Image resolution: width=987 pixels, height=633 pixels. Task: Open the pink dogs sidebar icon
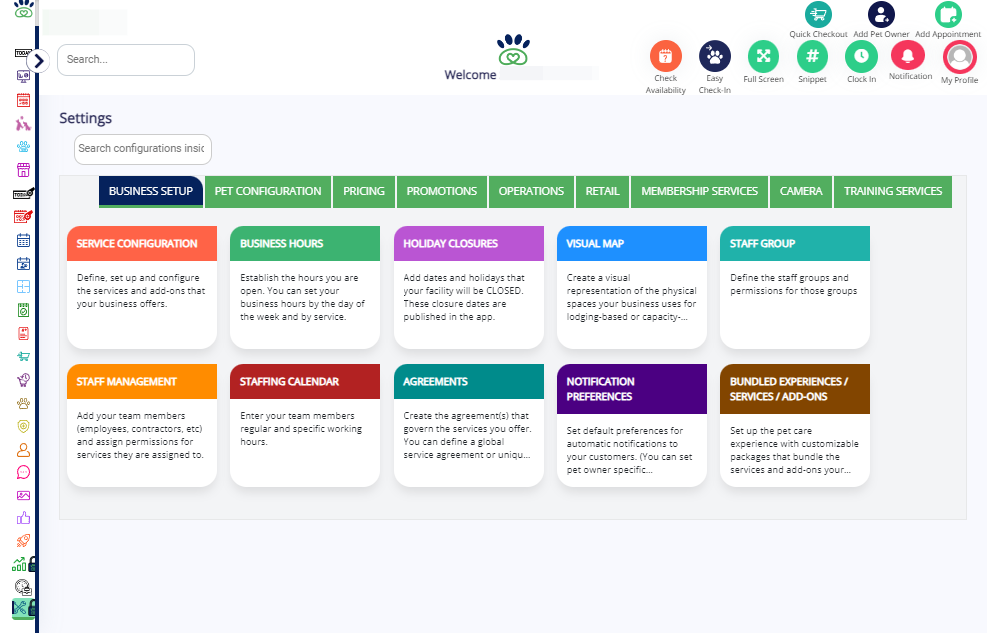[x=23, y=123]
